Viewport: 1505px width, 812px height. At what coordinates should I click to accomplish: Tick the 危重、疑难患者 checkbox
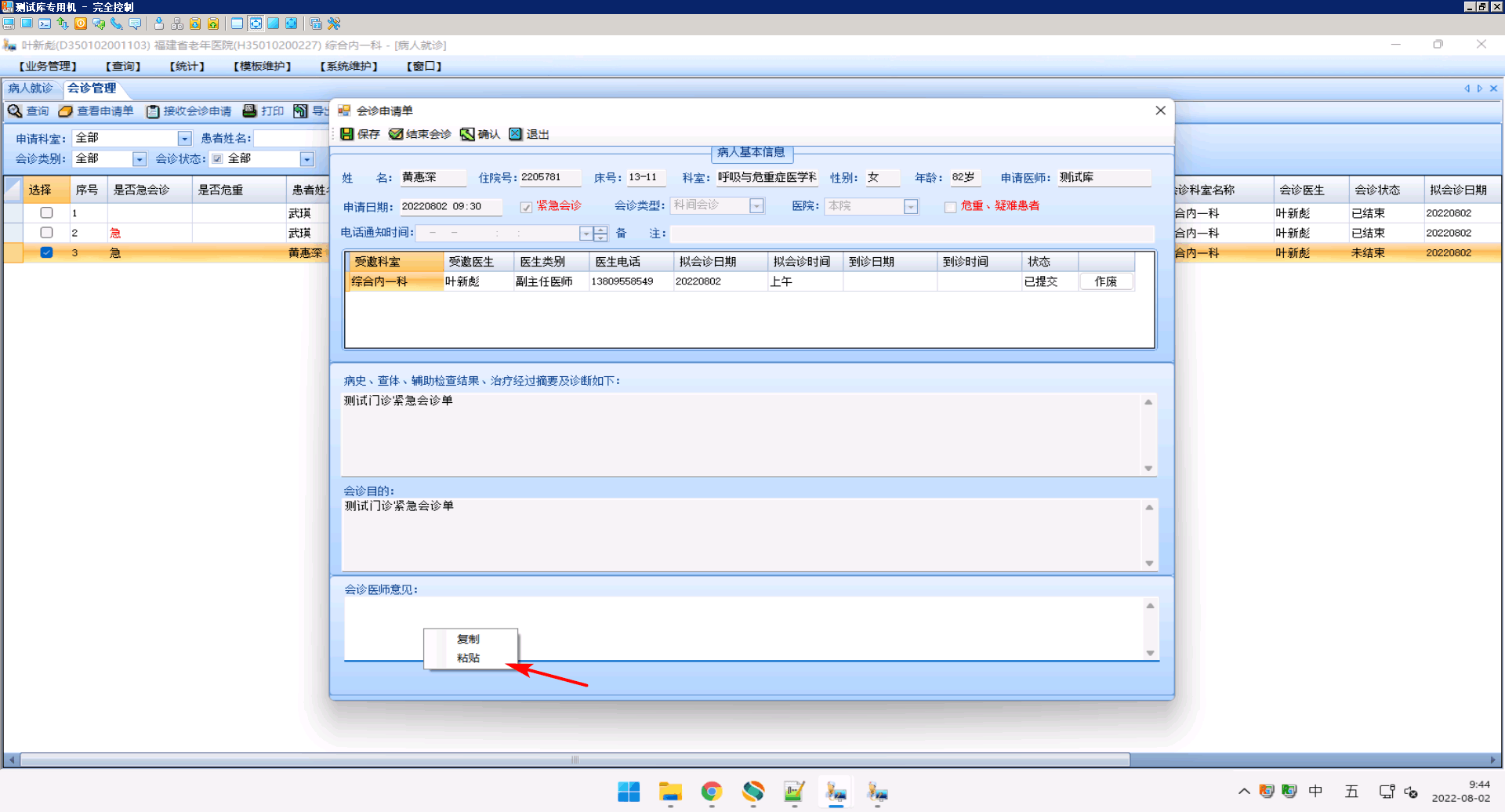point(950,207)
